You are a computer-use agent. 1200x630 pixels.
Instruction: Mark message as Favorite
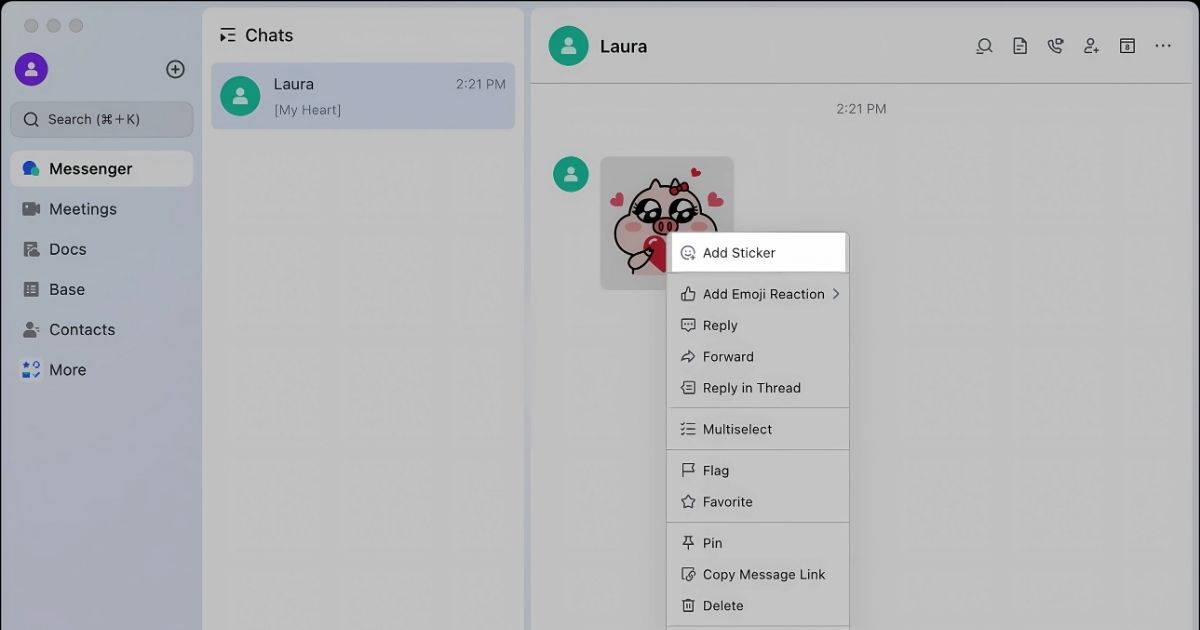click(x=758, y=502)
